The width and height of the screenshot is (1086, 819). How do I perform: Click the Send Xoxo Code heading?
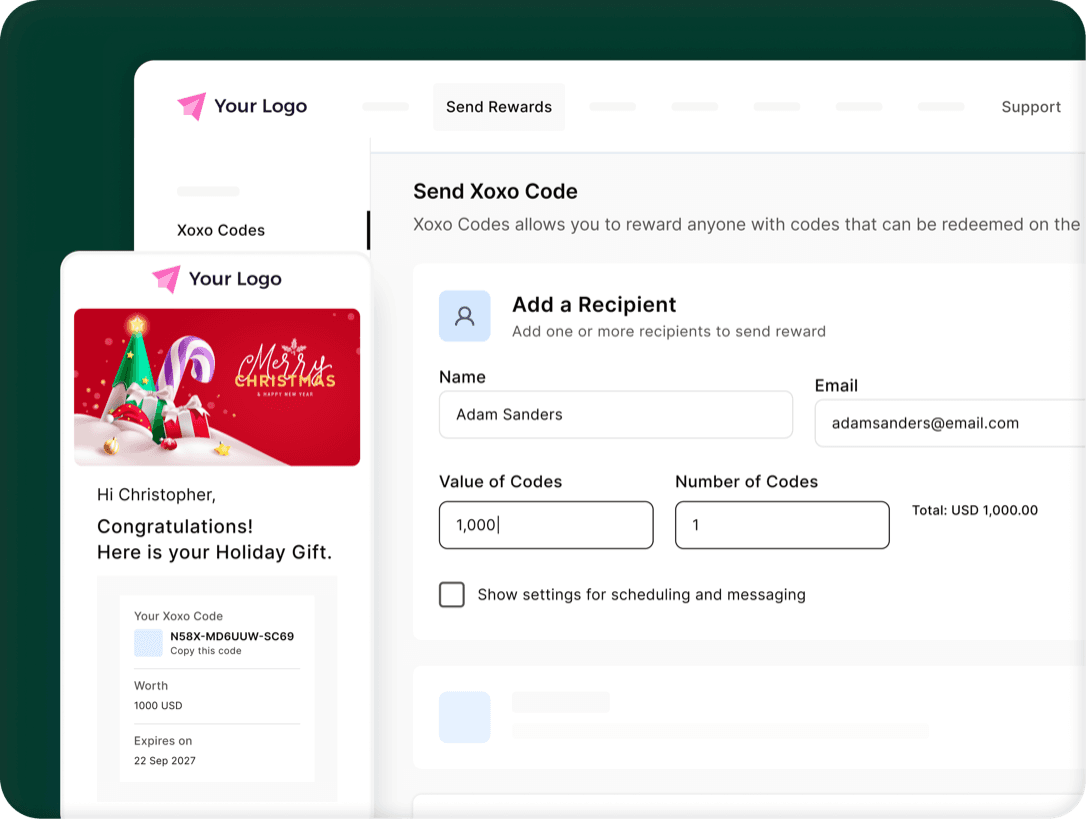[495, 191]
